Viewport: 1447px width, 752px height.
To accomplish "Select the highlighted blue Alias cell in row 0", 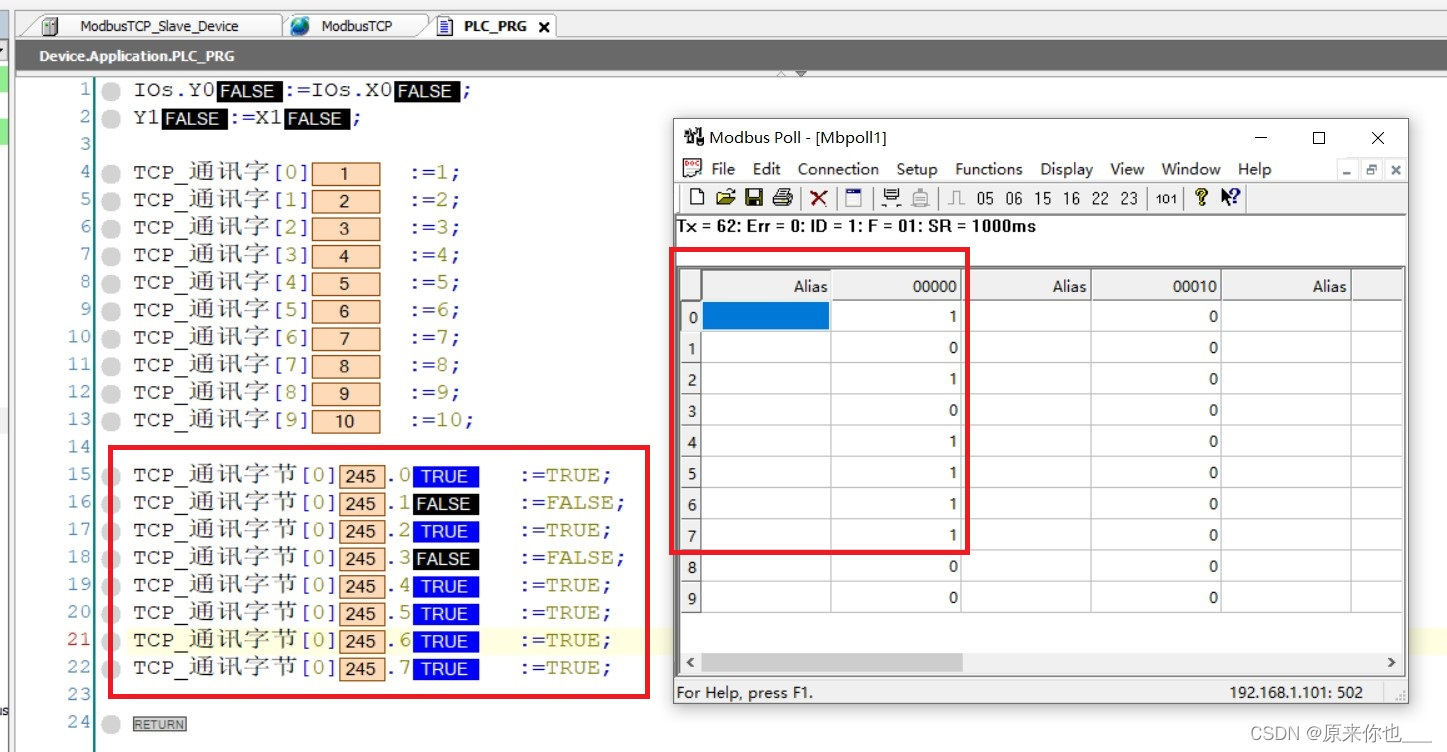I will pos(766,317).
